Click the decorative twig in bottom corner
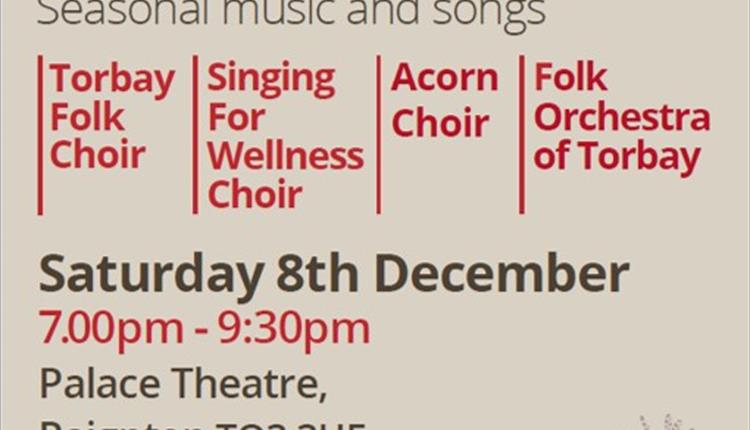Screen dimensions: 750x430 (x=666, y=422)
